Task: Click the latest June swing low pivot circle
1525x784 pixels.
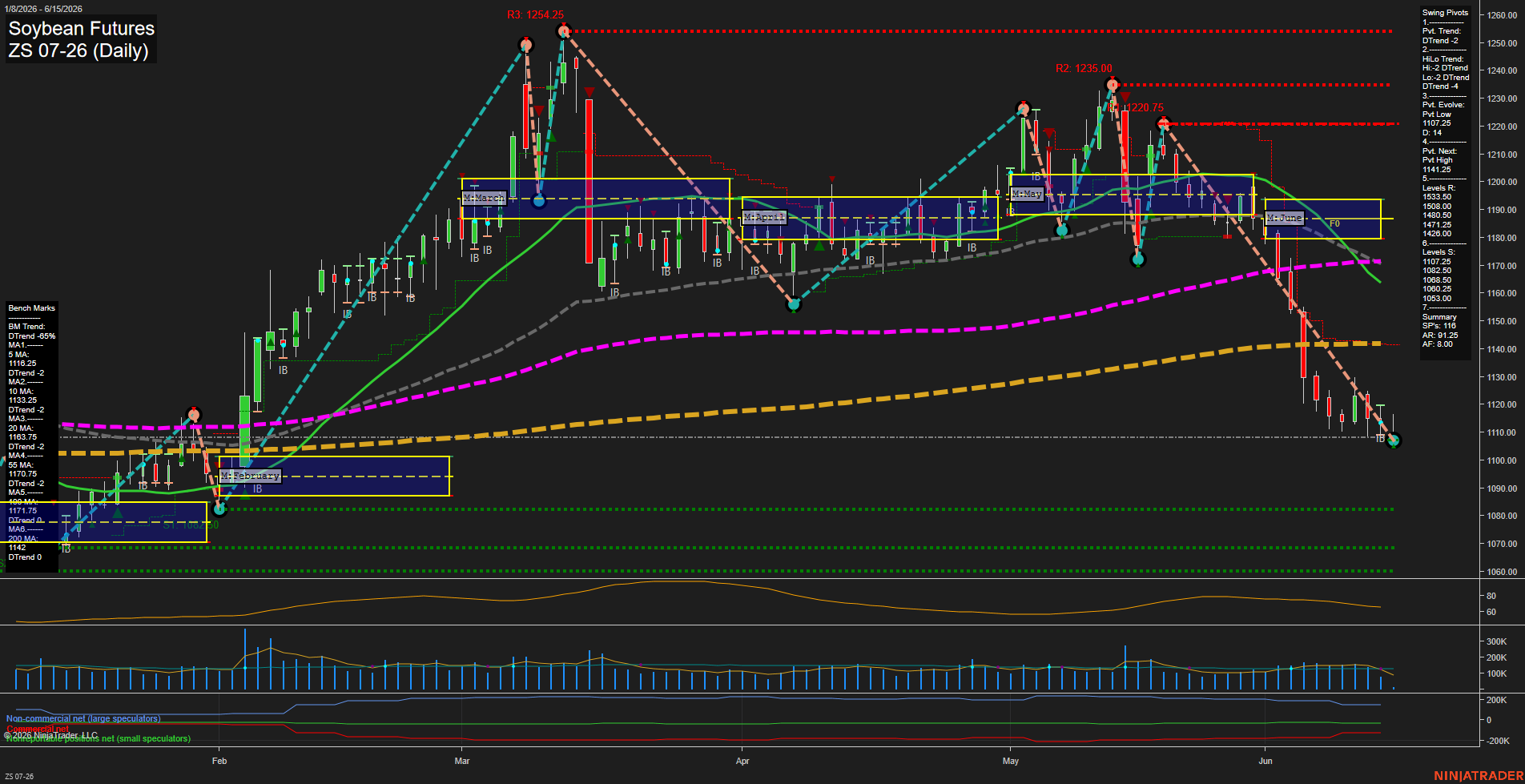Action: tap(1394, 440)
